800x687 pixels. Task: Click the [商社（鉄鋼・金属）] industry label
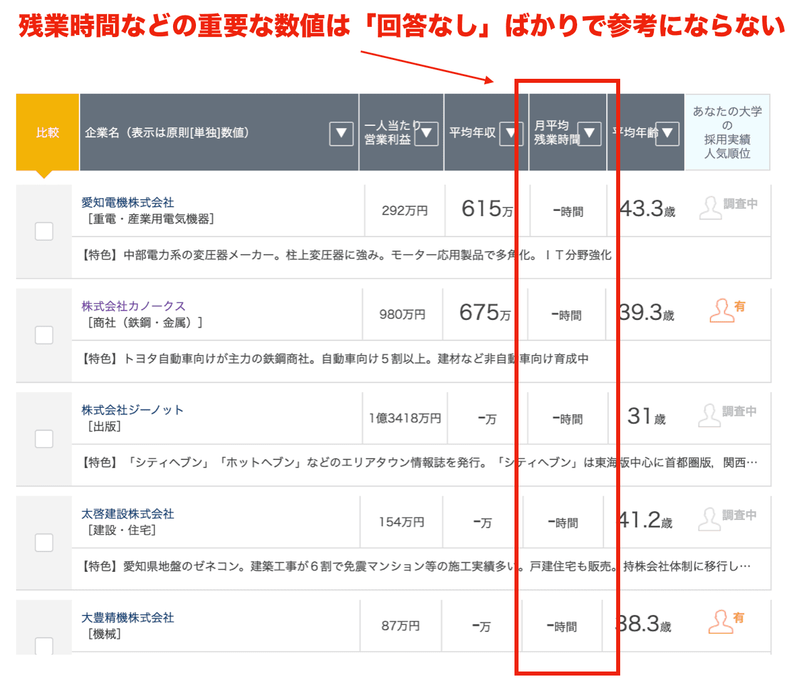[x=145, y=323]
